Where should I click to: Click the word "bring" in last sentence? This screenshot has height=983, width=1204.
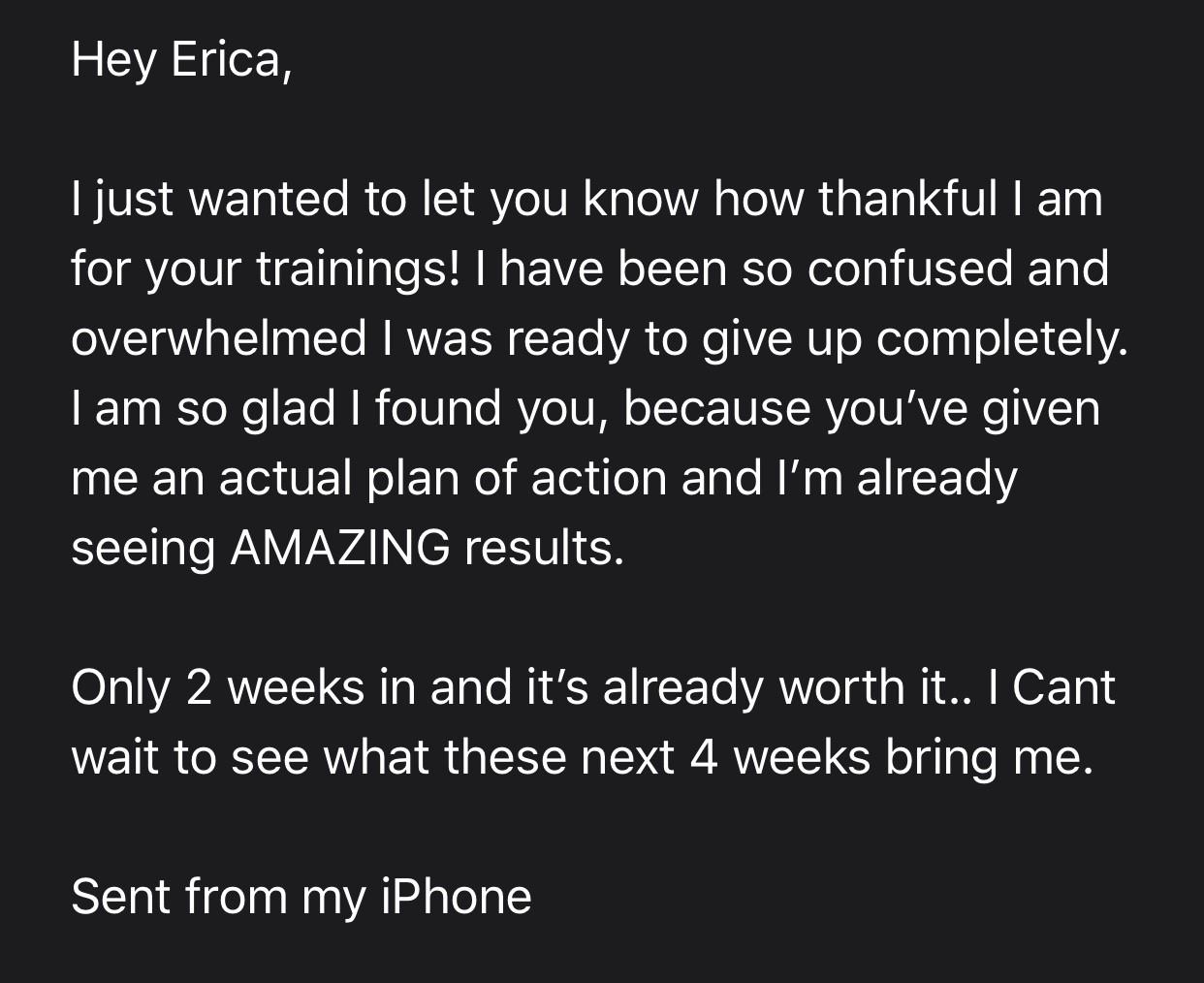click(940, 757)
